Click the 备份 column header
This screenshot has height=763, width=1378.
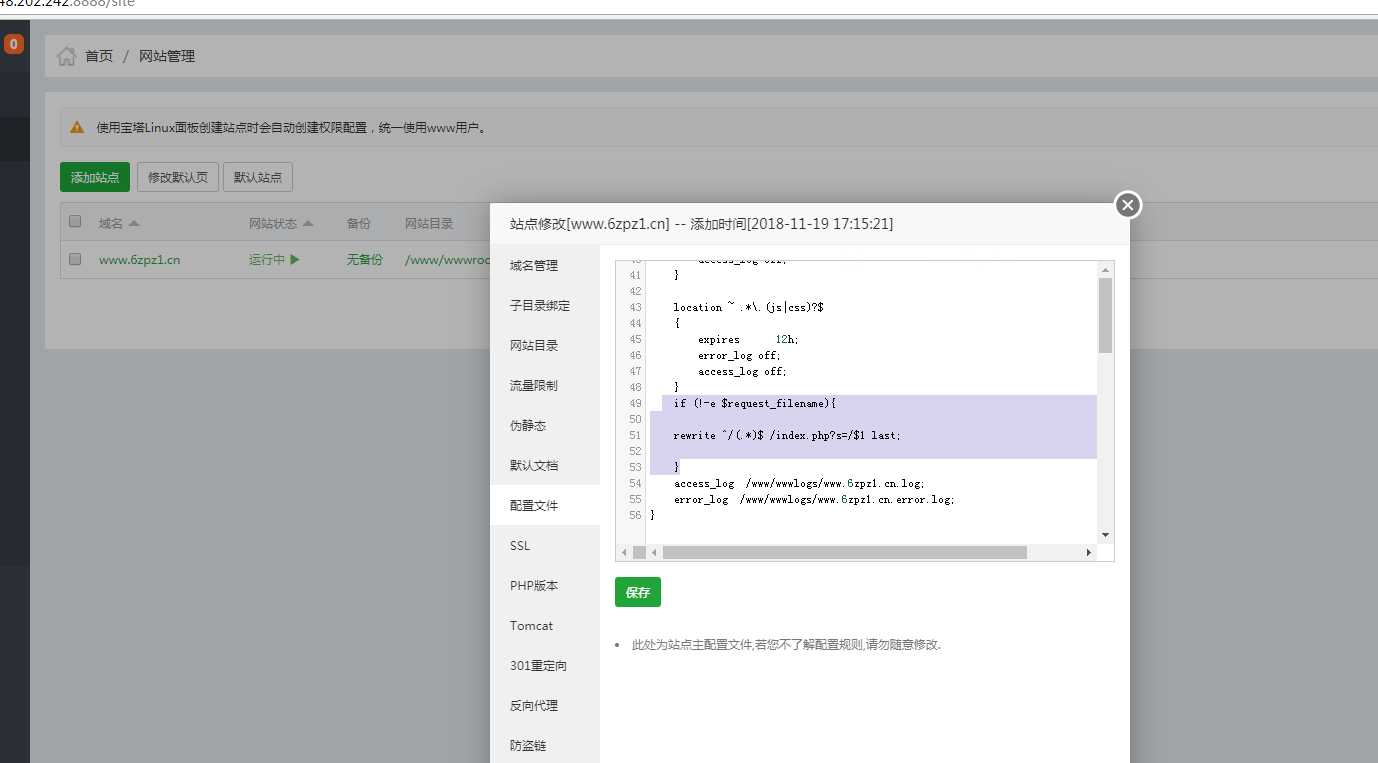(359, 223)
